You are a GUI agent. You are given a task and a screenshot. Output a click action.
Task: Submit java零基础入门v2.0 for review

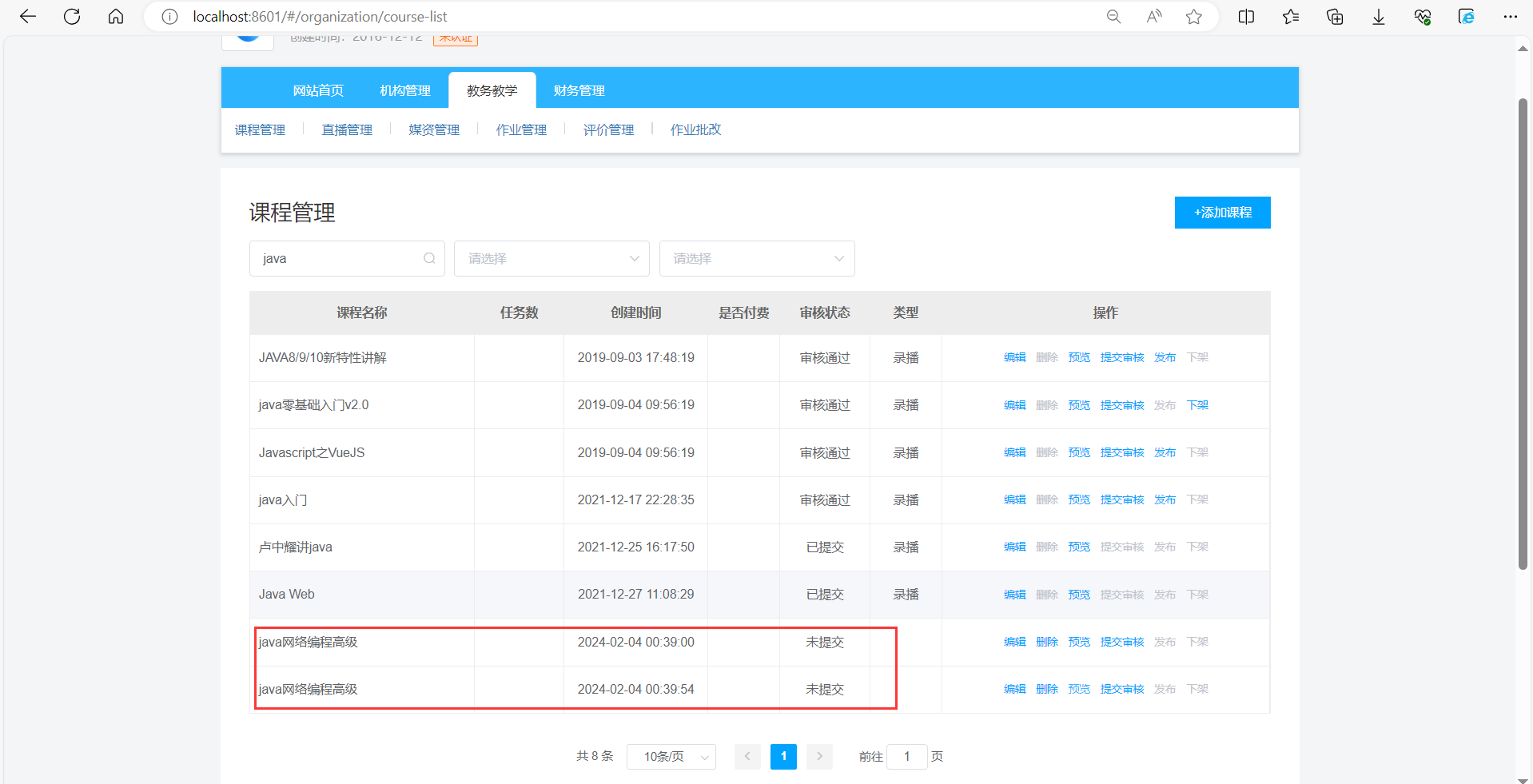pos(1122,405)
